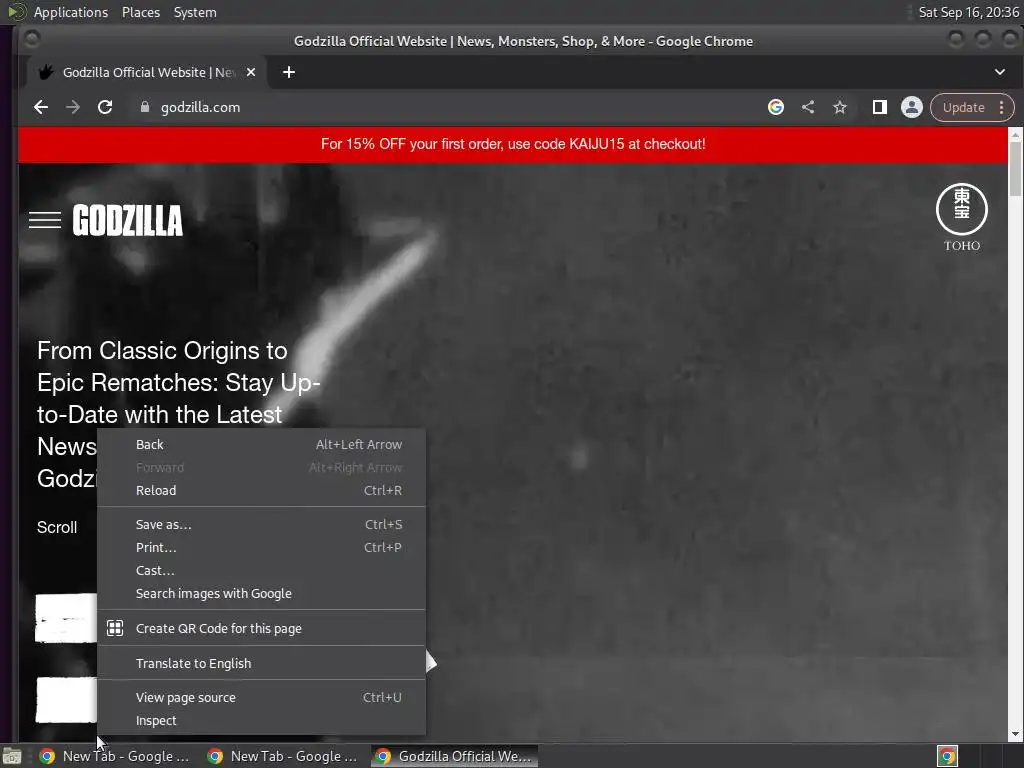
Task: Open the Godzilla site hamburger menu
Action: (x=45, y=220)
